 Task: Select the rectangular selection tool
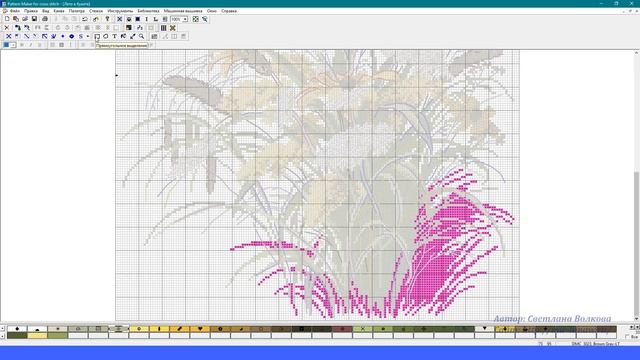97,36
